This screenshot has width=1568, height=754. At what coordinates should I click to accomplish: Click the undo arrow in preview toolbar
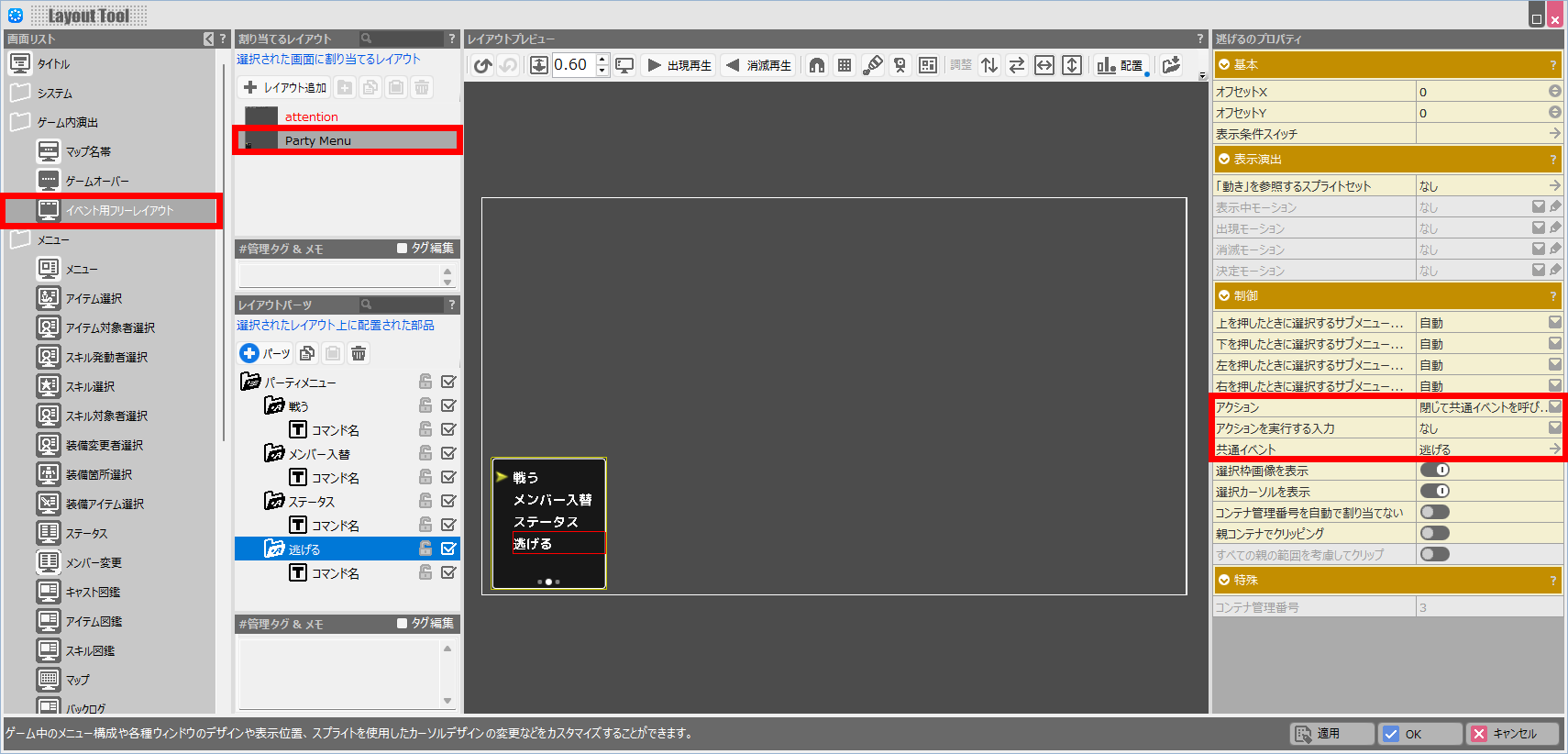[x=482, y=65]
